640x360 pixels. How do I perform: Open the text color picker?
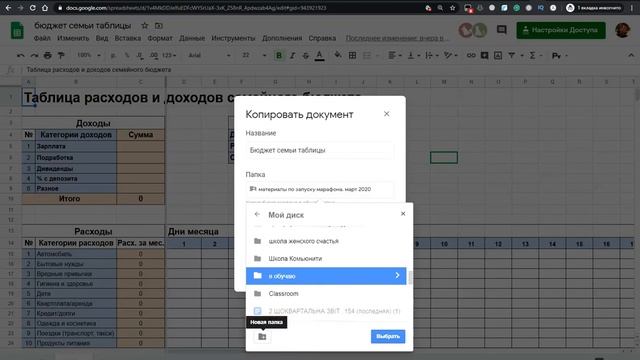(x=320, y=56)
